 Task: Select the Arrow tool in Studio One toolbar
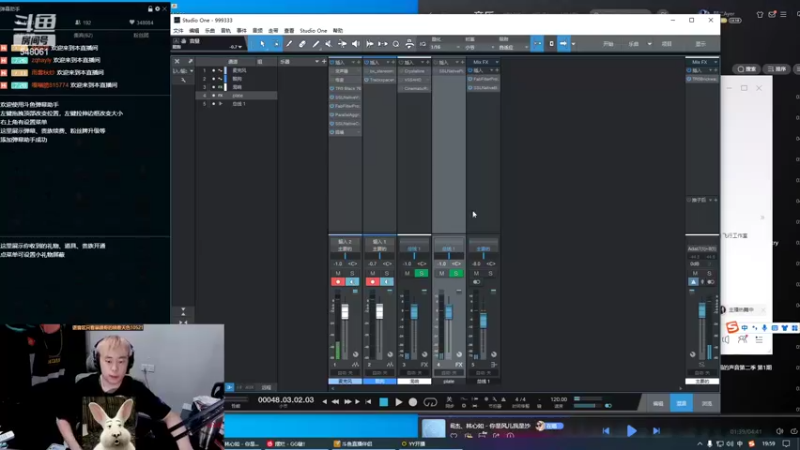coord(262,44)
